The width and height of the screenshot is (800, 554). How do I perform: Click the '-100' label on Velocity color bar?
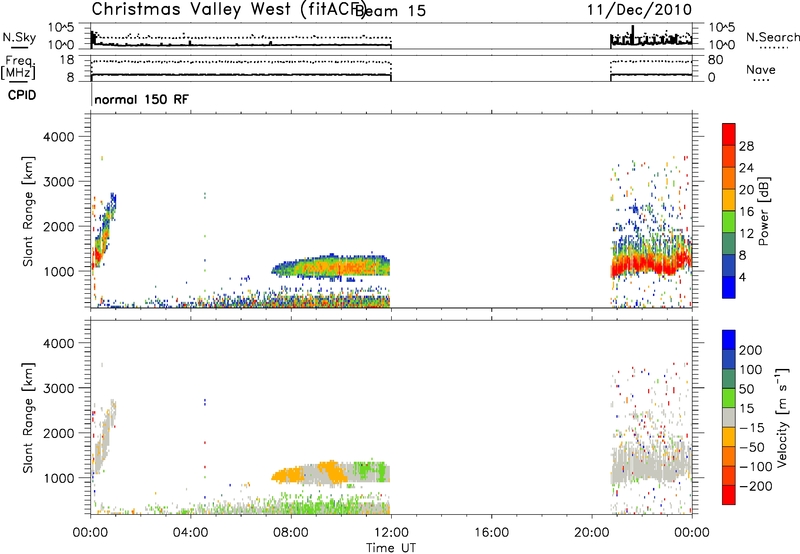click(756, 466)
